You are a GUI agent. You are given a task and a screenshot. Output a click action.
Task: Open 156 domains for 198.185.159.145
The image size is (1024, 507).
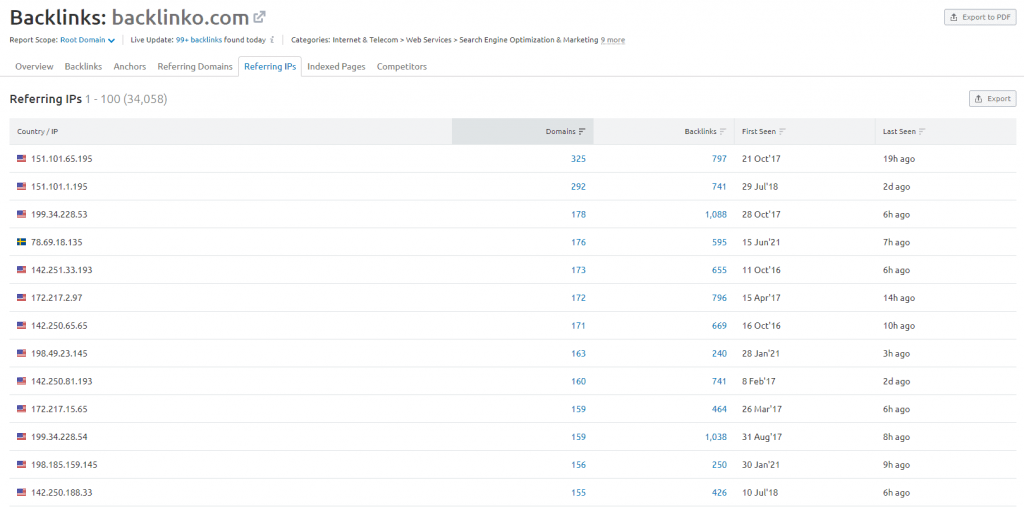pyautogui.click(x=578, y=465)
